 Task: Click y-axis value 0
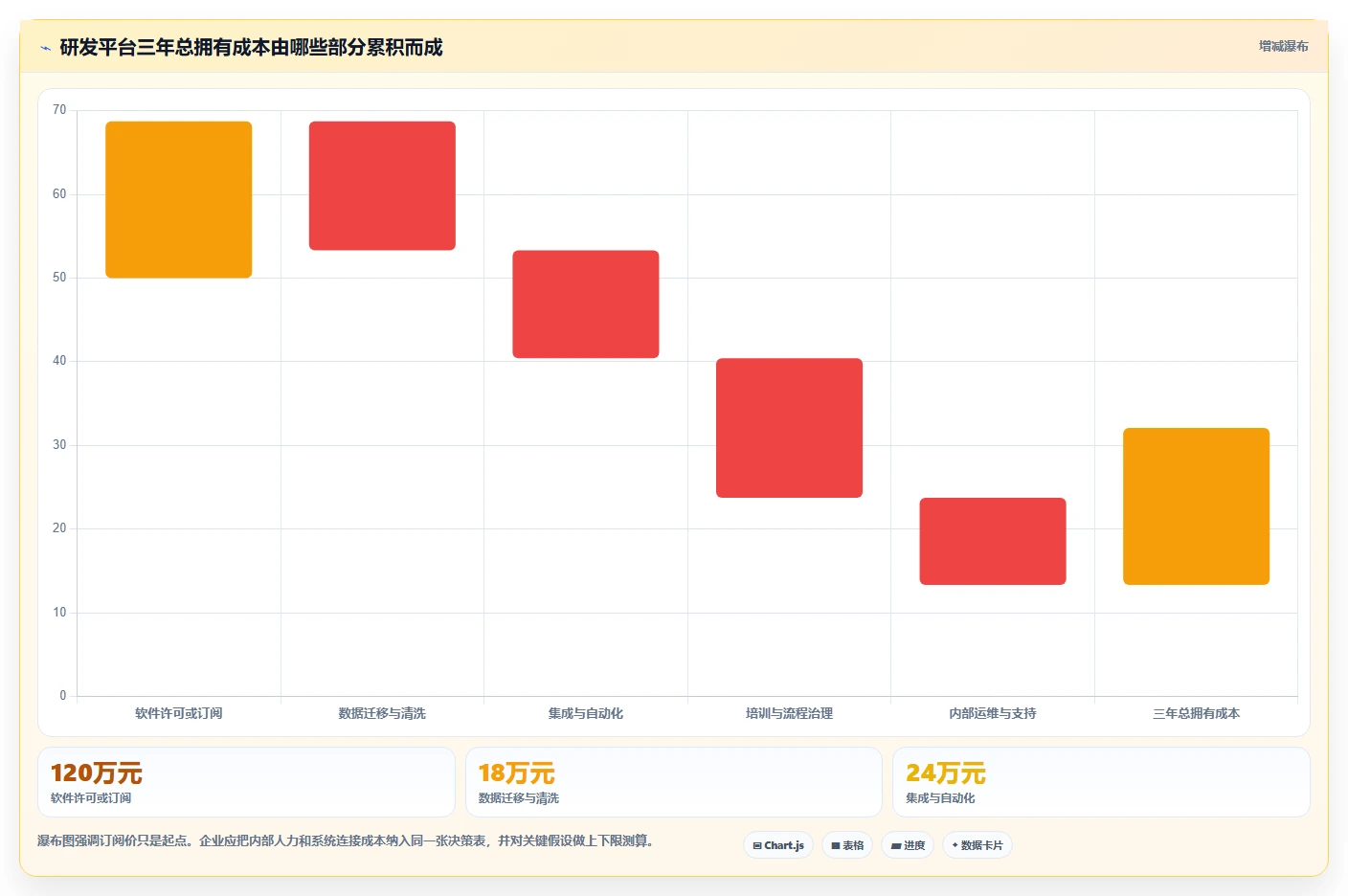[x=63, y=696]
